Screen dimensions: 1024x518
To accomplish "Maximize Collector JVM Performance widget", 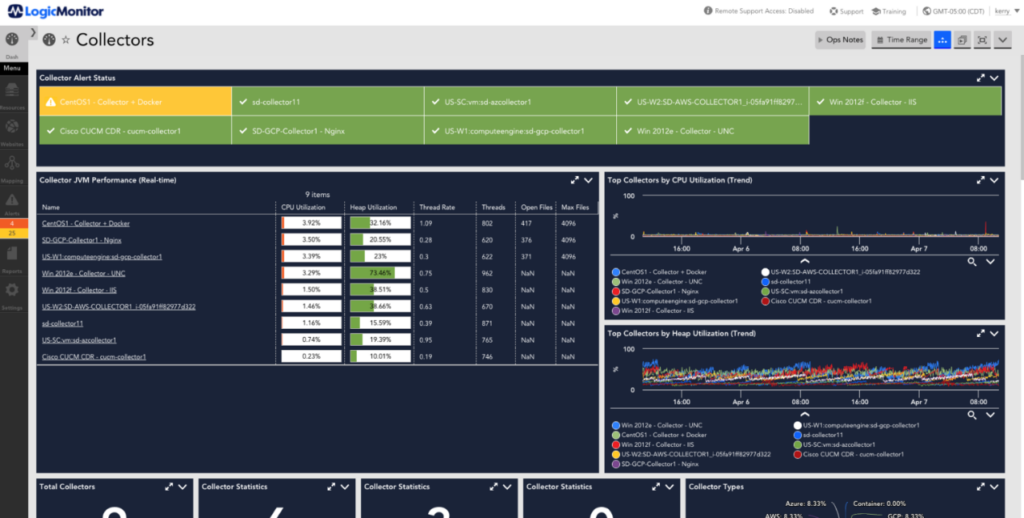I will [x=575, y=180].
